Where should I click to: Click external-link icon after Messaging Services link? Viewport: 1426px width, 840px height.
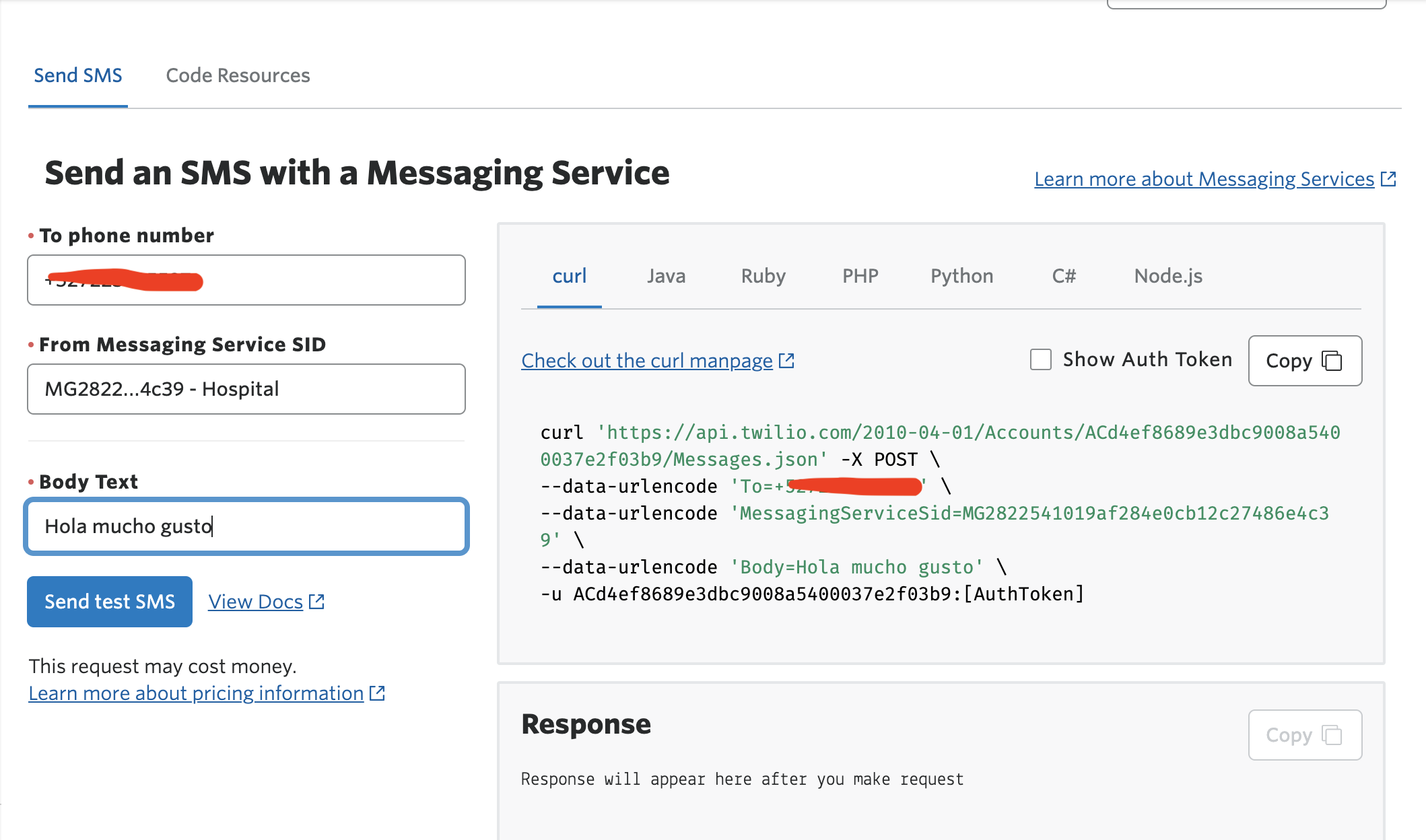click(x=1388, y=179)
